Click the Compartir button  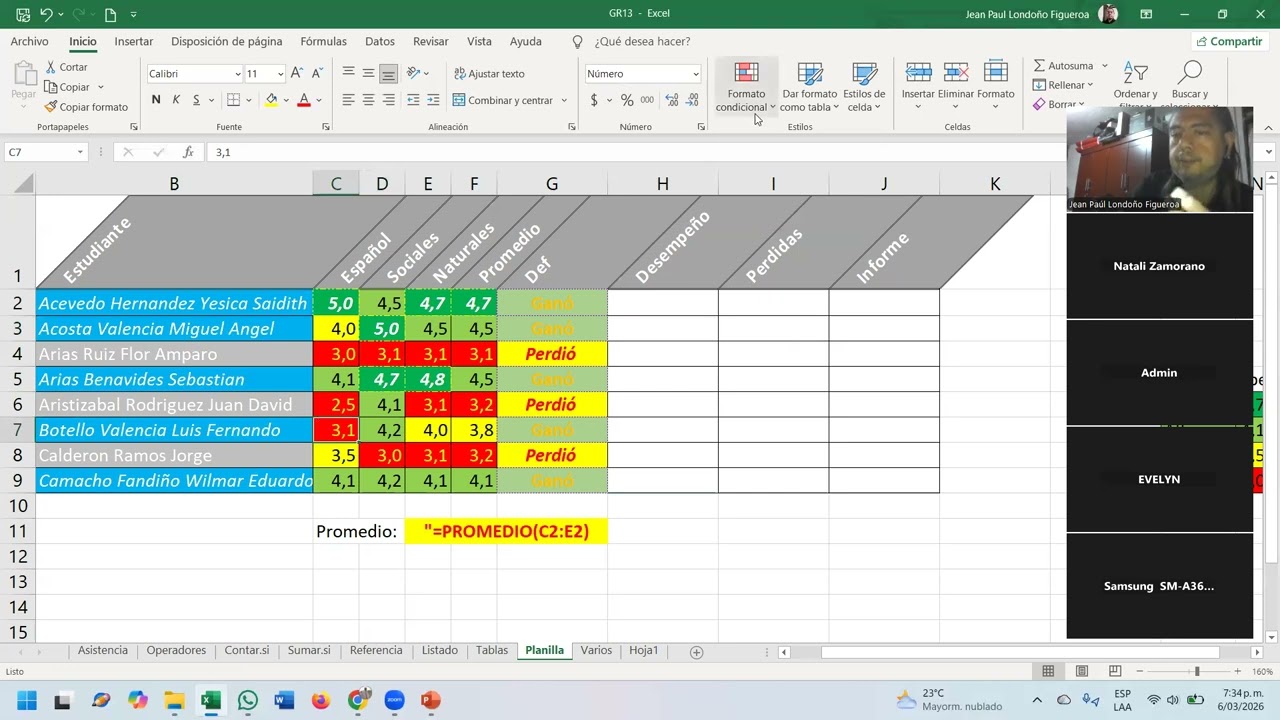point(1229,42)
